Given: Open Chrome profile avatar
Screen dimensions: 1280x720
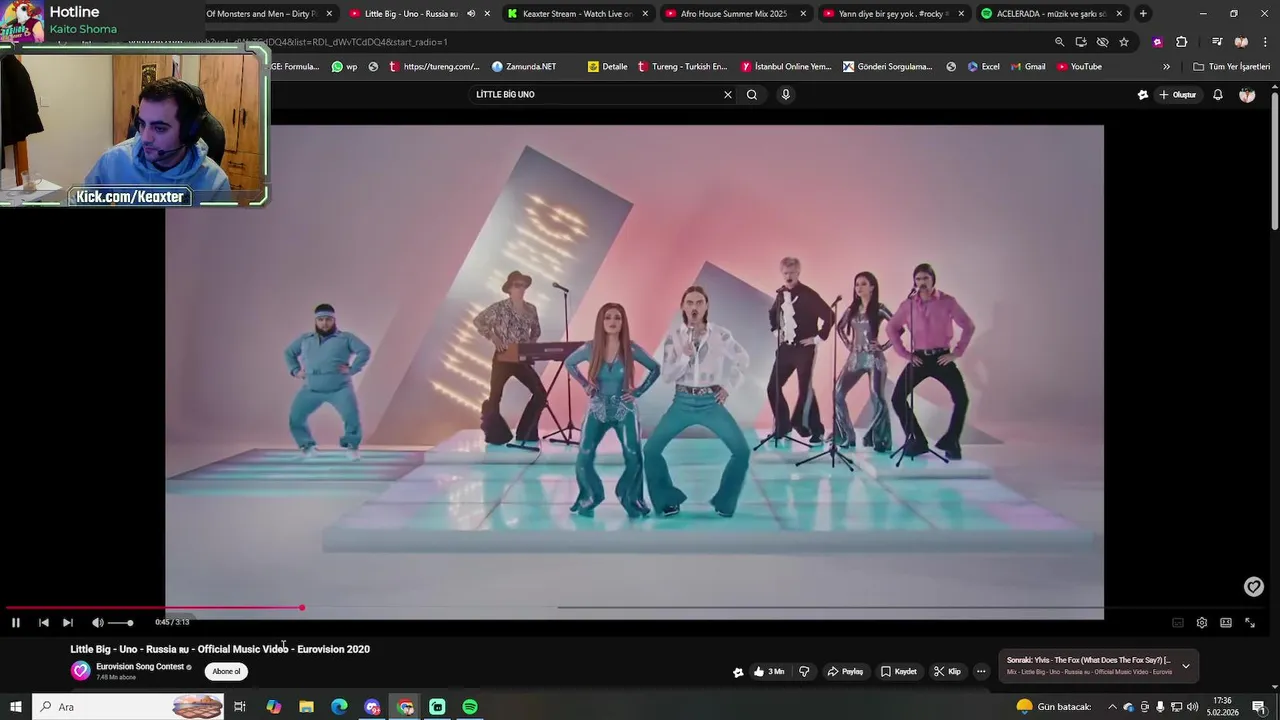Looking at the screenshot, I should coord(1241,42).
